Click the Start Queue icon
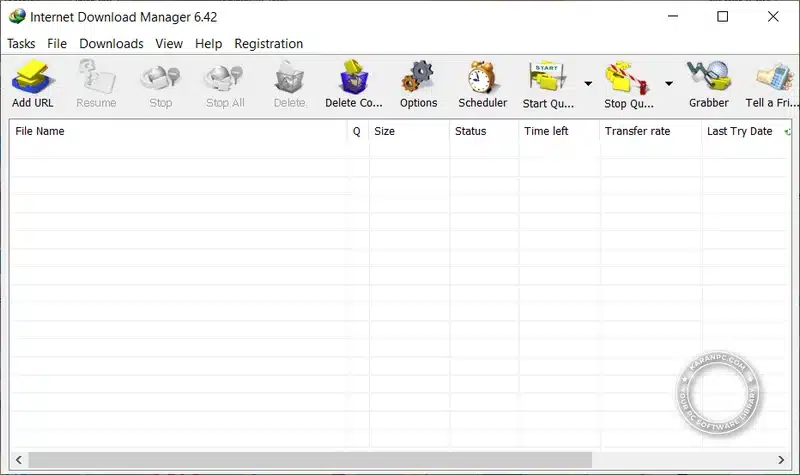This screenshot has height=475, width=800. pyautogui.click(x=547, y=77)
